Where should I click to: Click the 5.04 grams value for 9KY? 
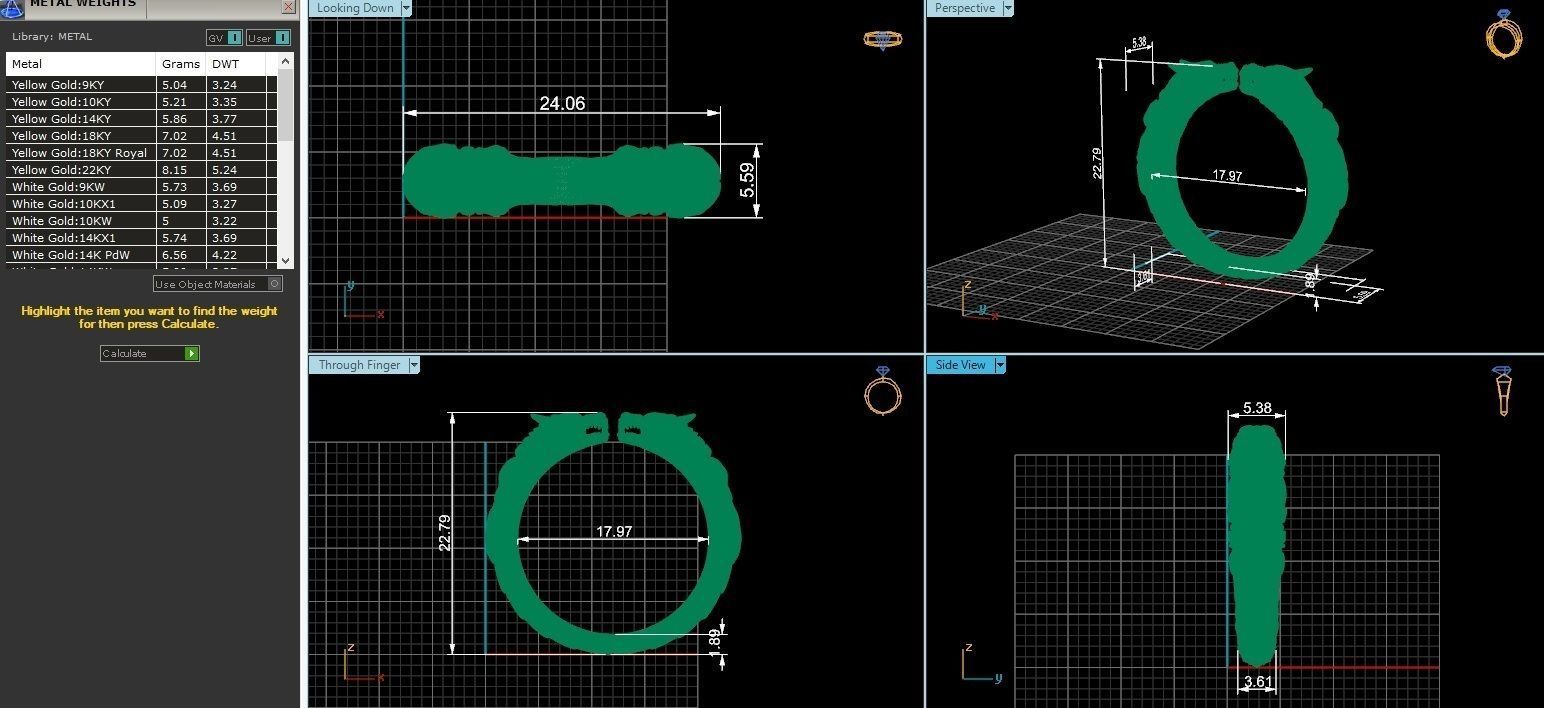pos(174,85)
